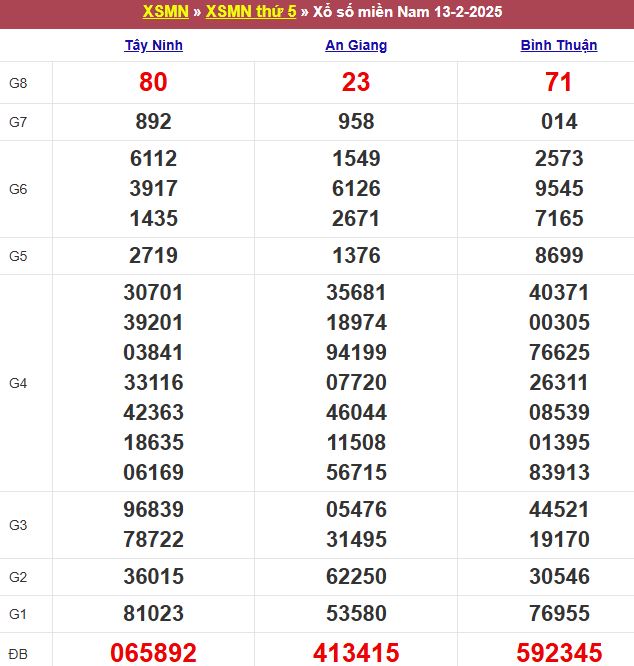Select the G3 number 19170
The width and height of the screenshot is (634, 666).
[559, 539]
